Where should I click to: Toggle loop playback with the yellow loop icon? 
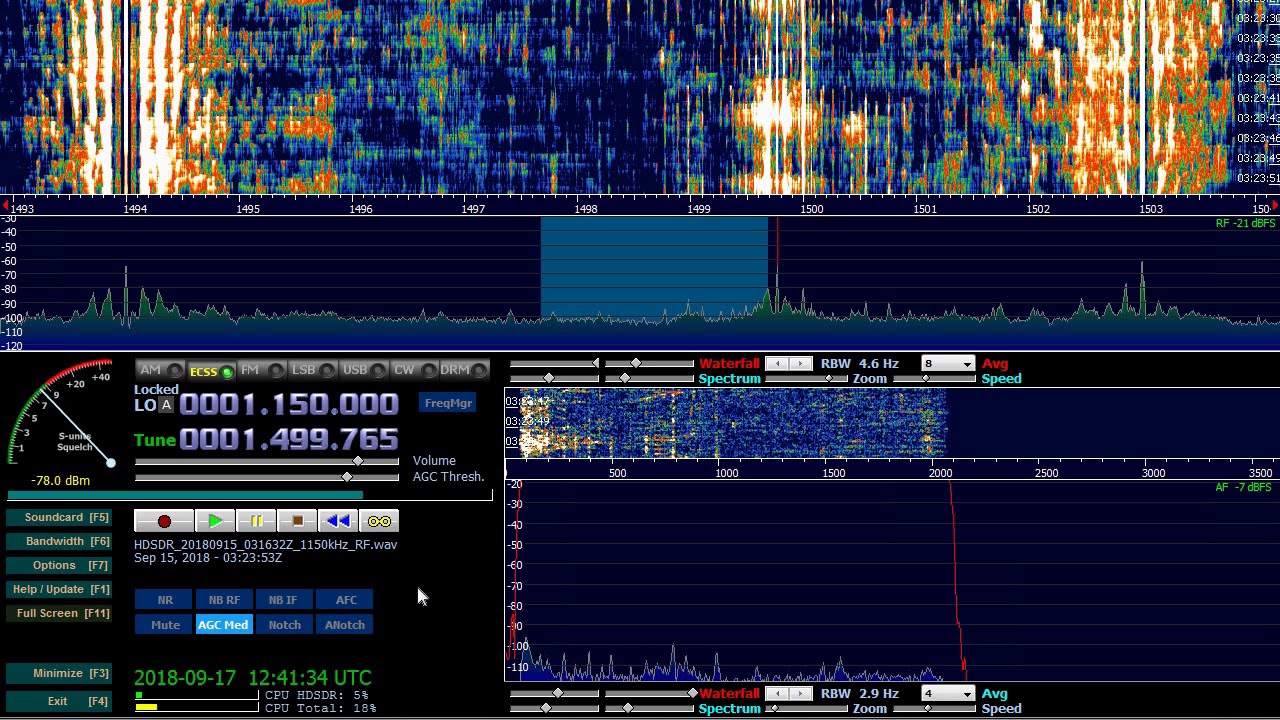379,521
